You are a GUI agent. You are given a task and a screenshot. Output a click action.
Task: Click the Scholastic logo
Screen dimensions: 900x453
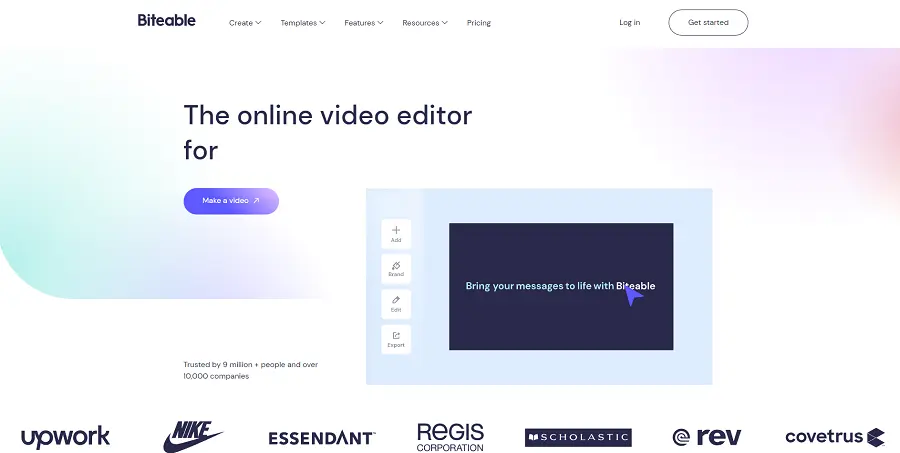pyautogui.click(x=578, y=437)
